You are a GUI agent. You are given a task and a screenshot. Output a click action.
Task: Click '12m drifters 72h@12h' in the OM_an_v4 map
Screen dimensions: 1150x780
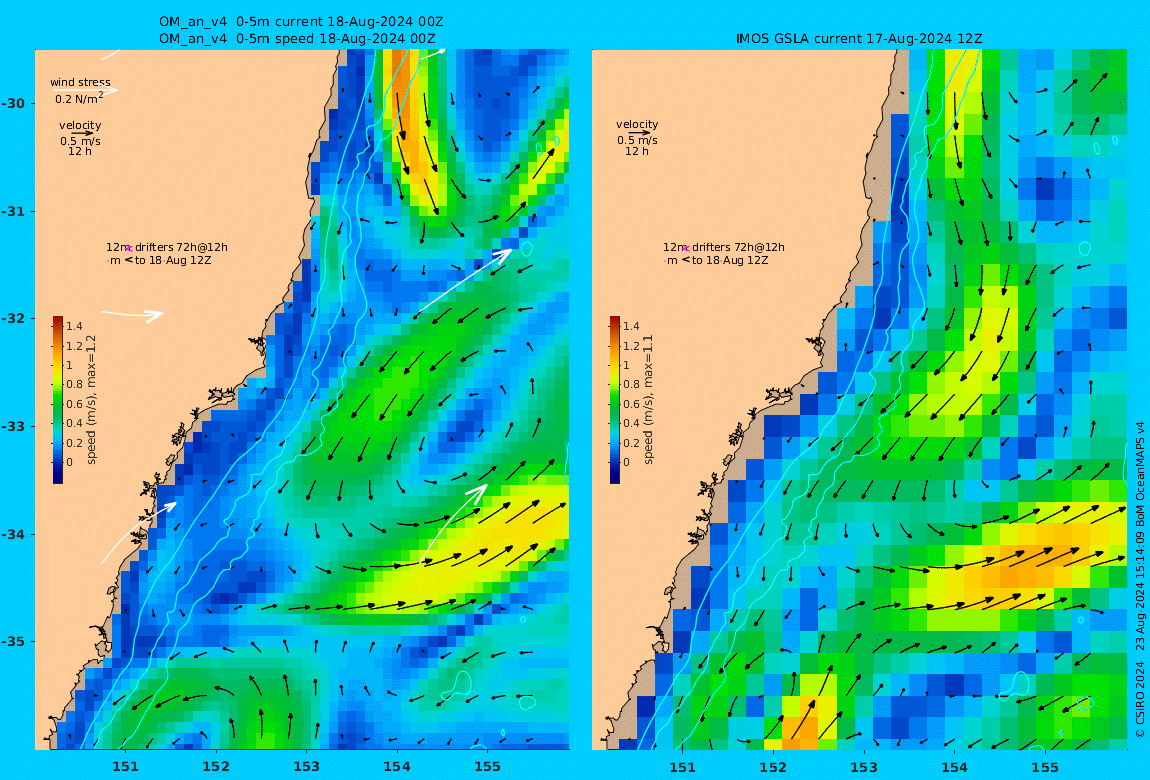coord(166,247)
